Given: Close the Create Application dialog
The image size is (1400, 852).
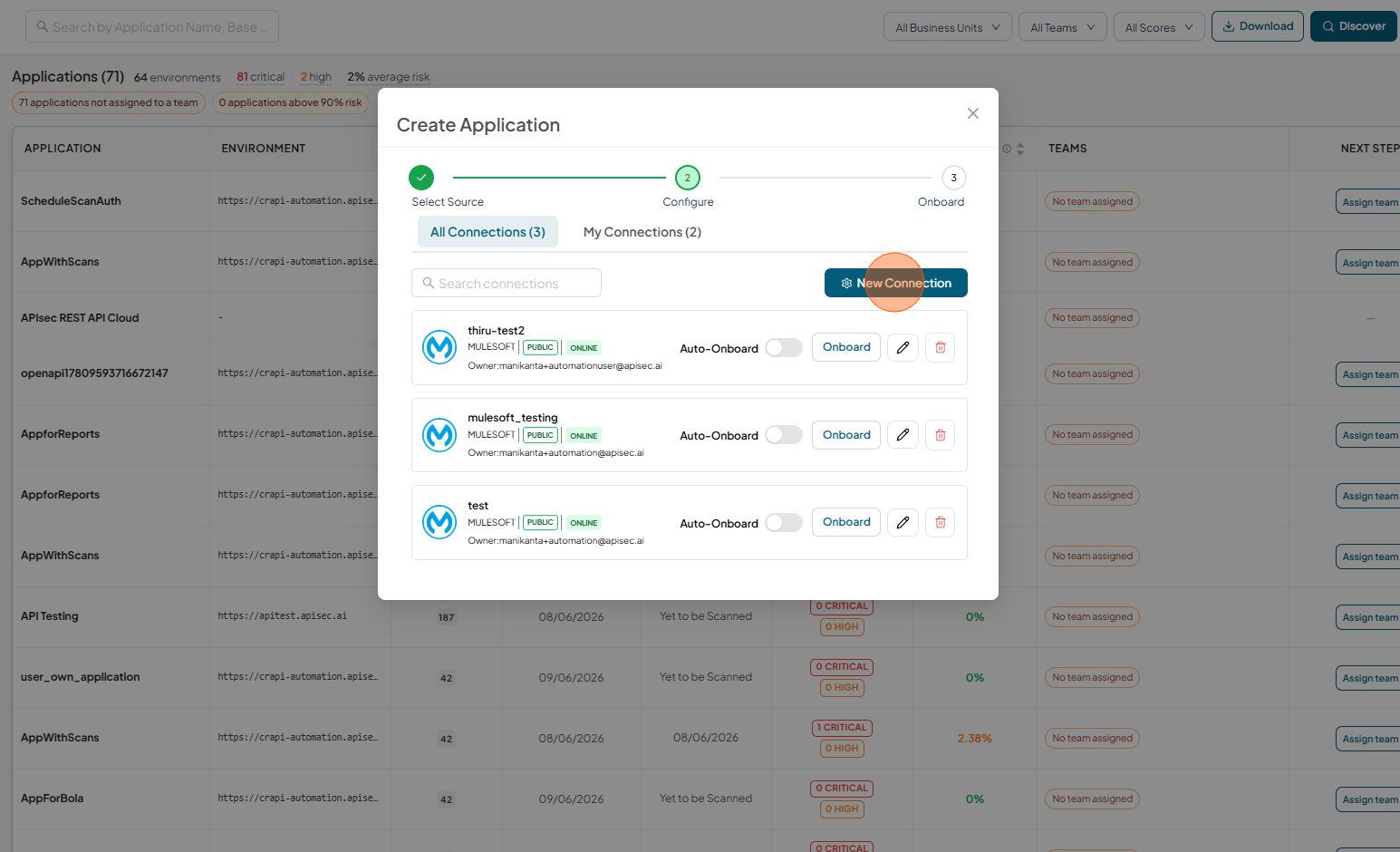Looking at the screenshot, I should [x=973, y=113].
